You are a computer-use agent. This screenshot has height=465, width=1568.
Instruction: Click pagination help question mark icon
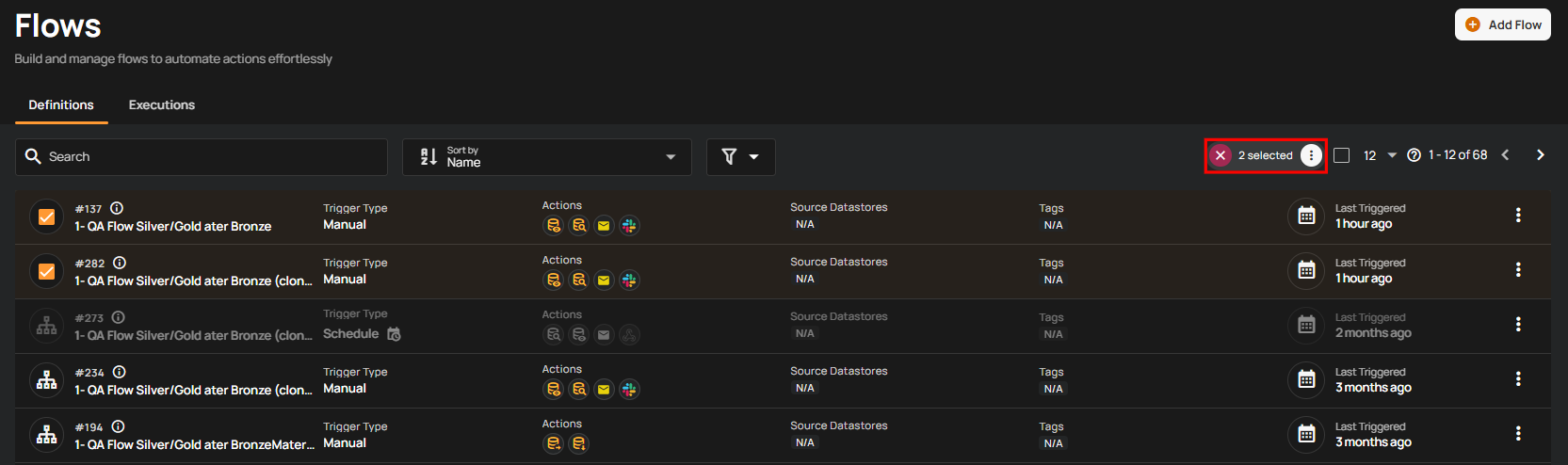click(1414, 155)
